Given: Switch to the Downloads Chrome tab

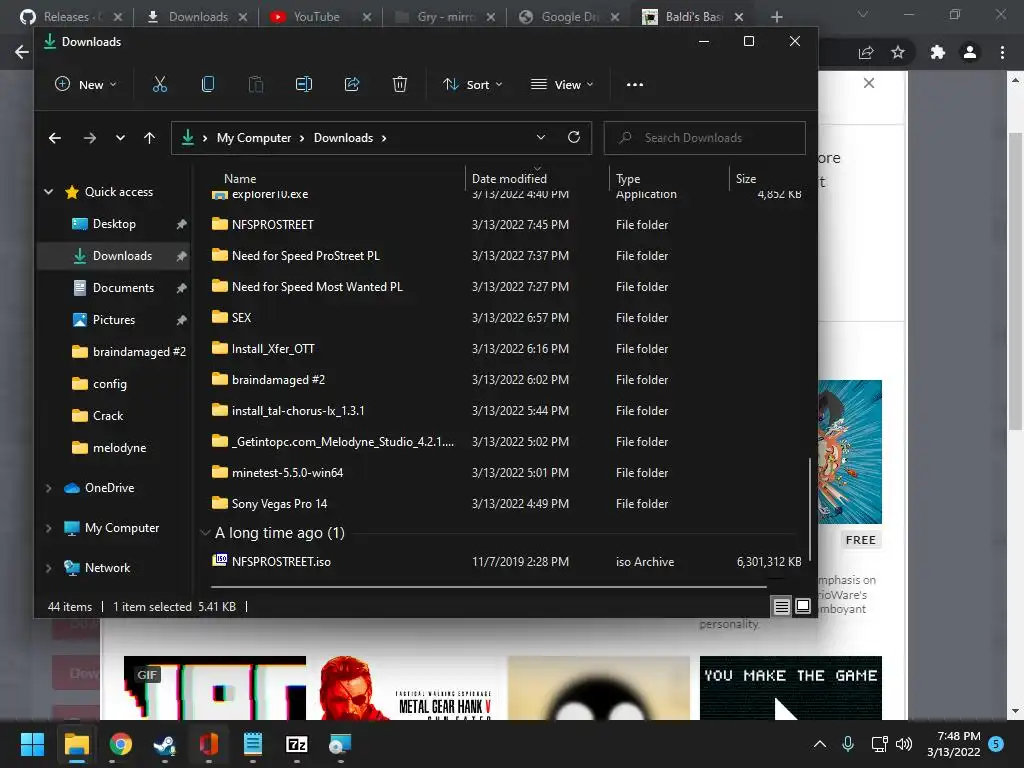Looking at the screenshot, I should click(x=198, y=17).
